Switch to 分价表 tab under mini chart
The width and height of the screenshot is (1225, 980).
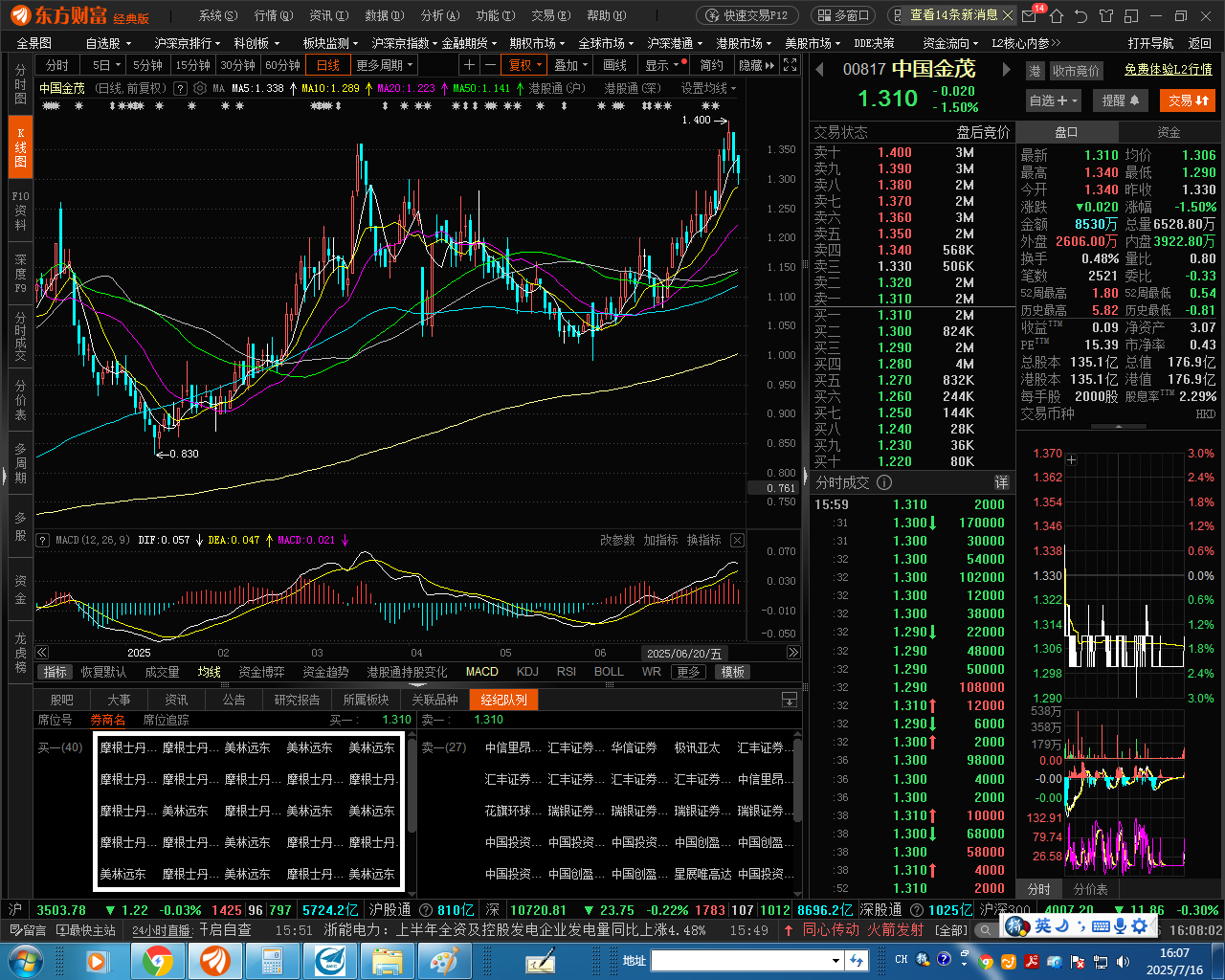coord(1090,889)
